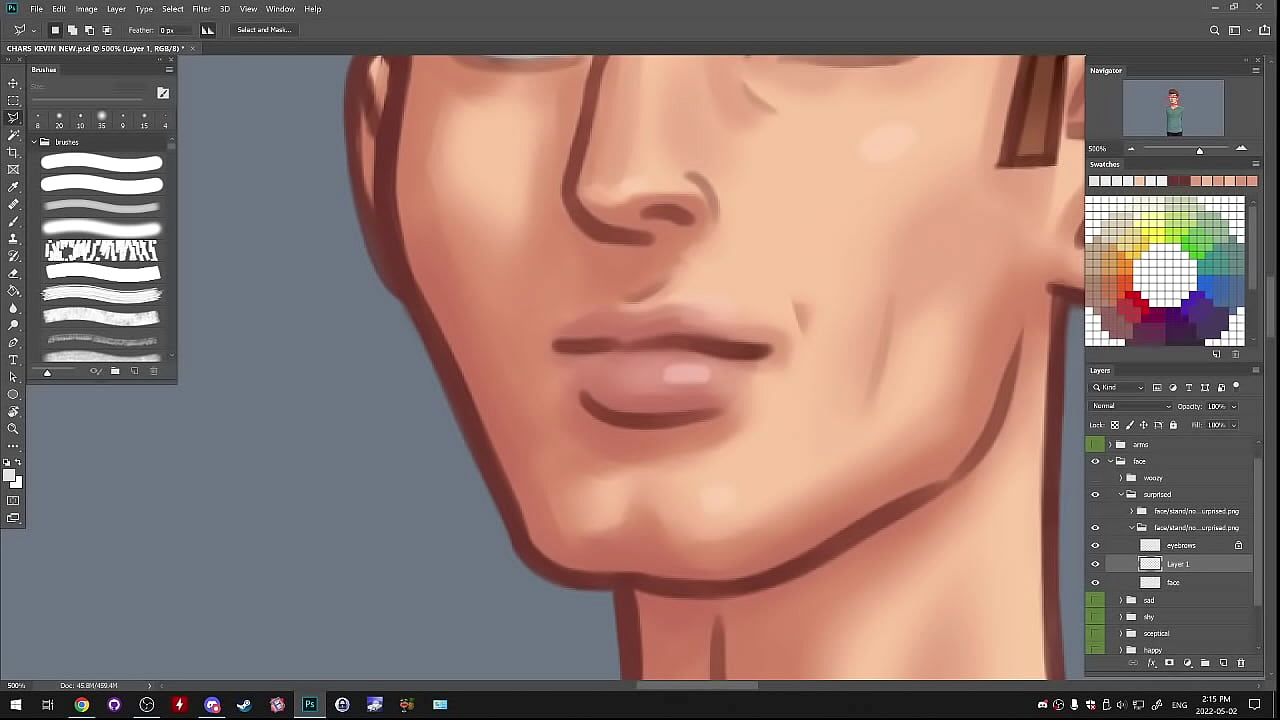The image size is (1280, 720).
Task: Open the Window menu
Action: [x=280, y=9]
